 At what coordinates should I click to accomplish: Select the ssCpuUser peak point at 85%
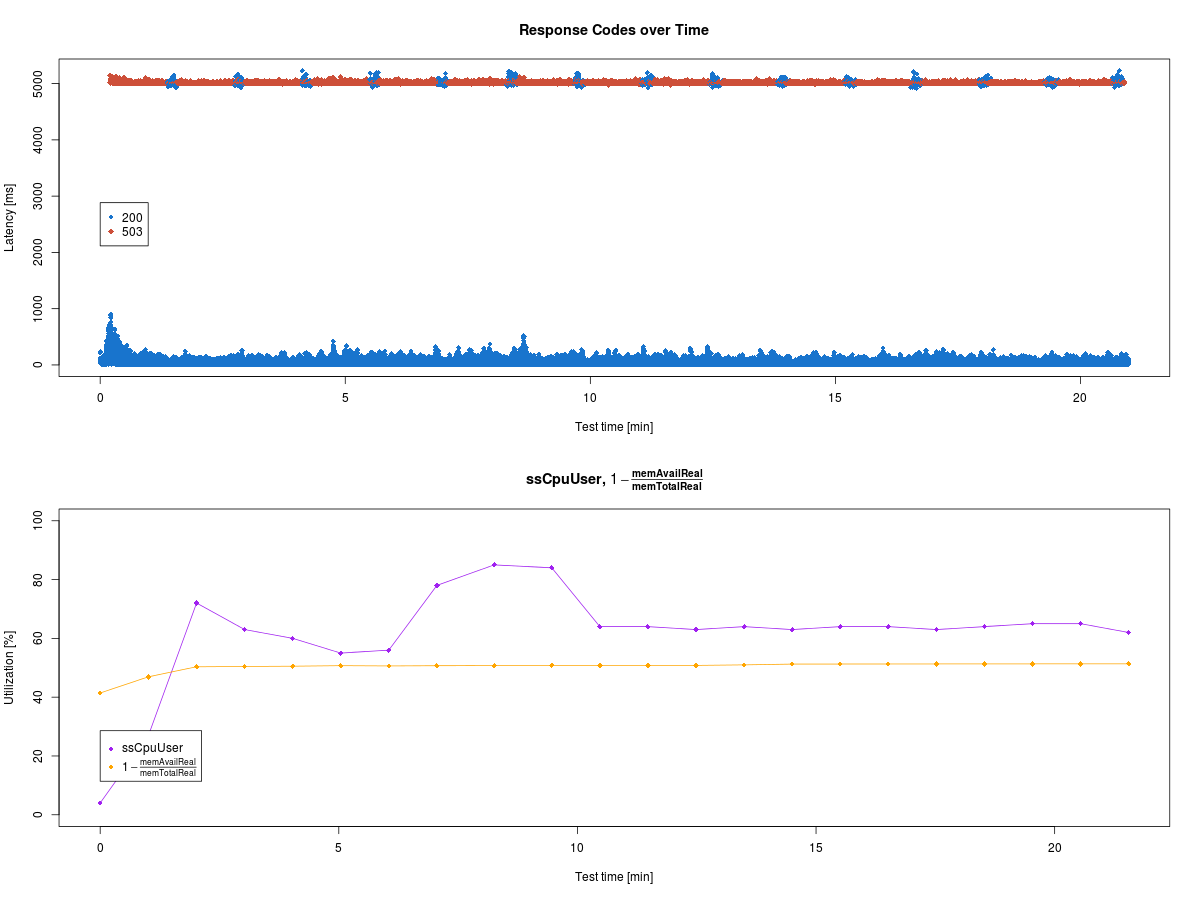494,565
